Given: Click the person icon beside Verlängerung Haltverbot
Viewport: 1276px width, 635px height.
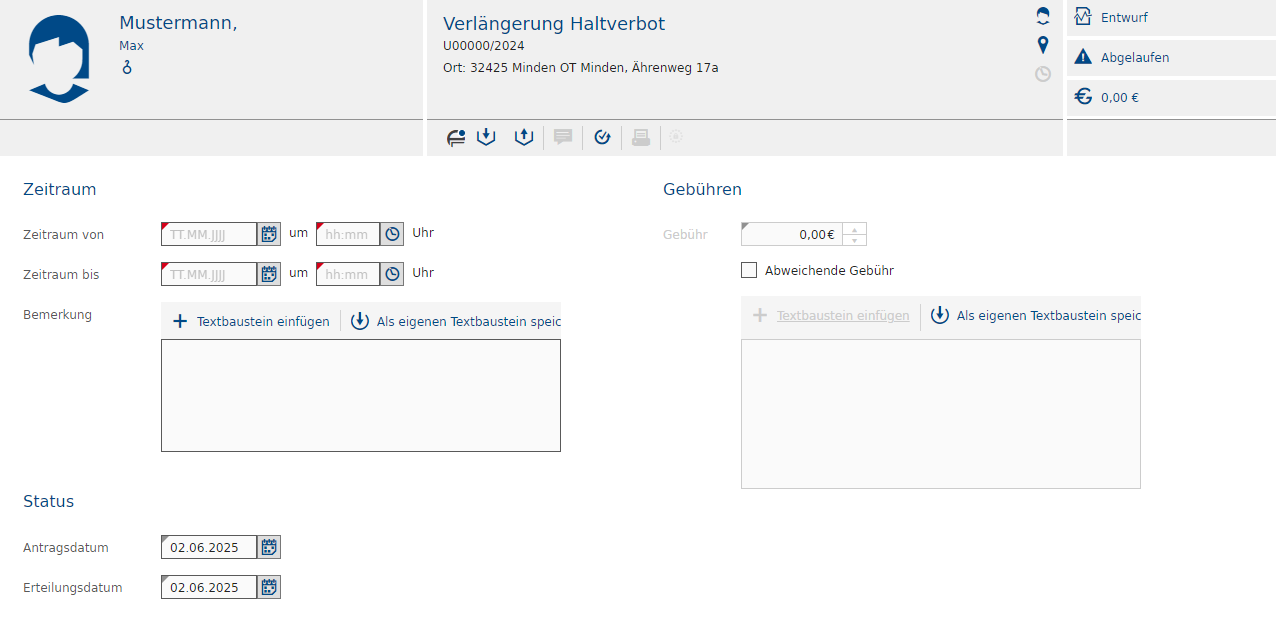Looking at the screenshot, I should 1043,16.
